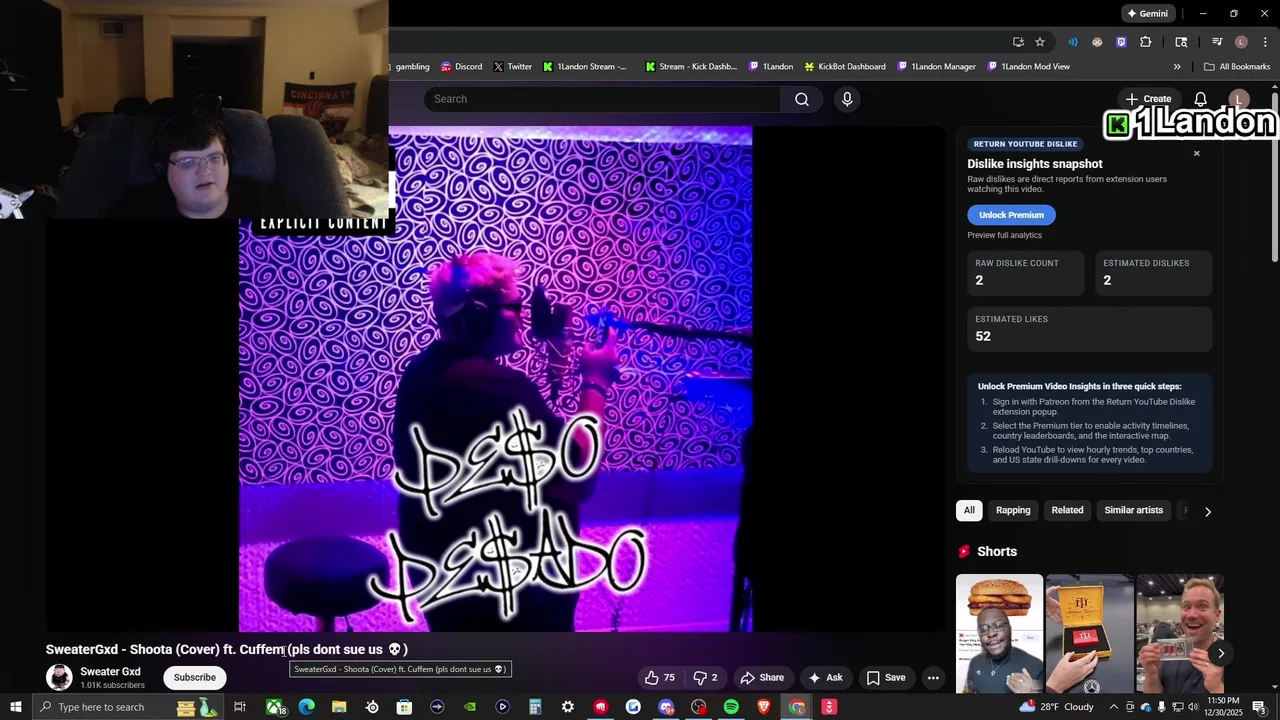The image size is (1280, 720).
Task: Open the YouTube Create menu
Action: point(1148,99)
